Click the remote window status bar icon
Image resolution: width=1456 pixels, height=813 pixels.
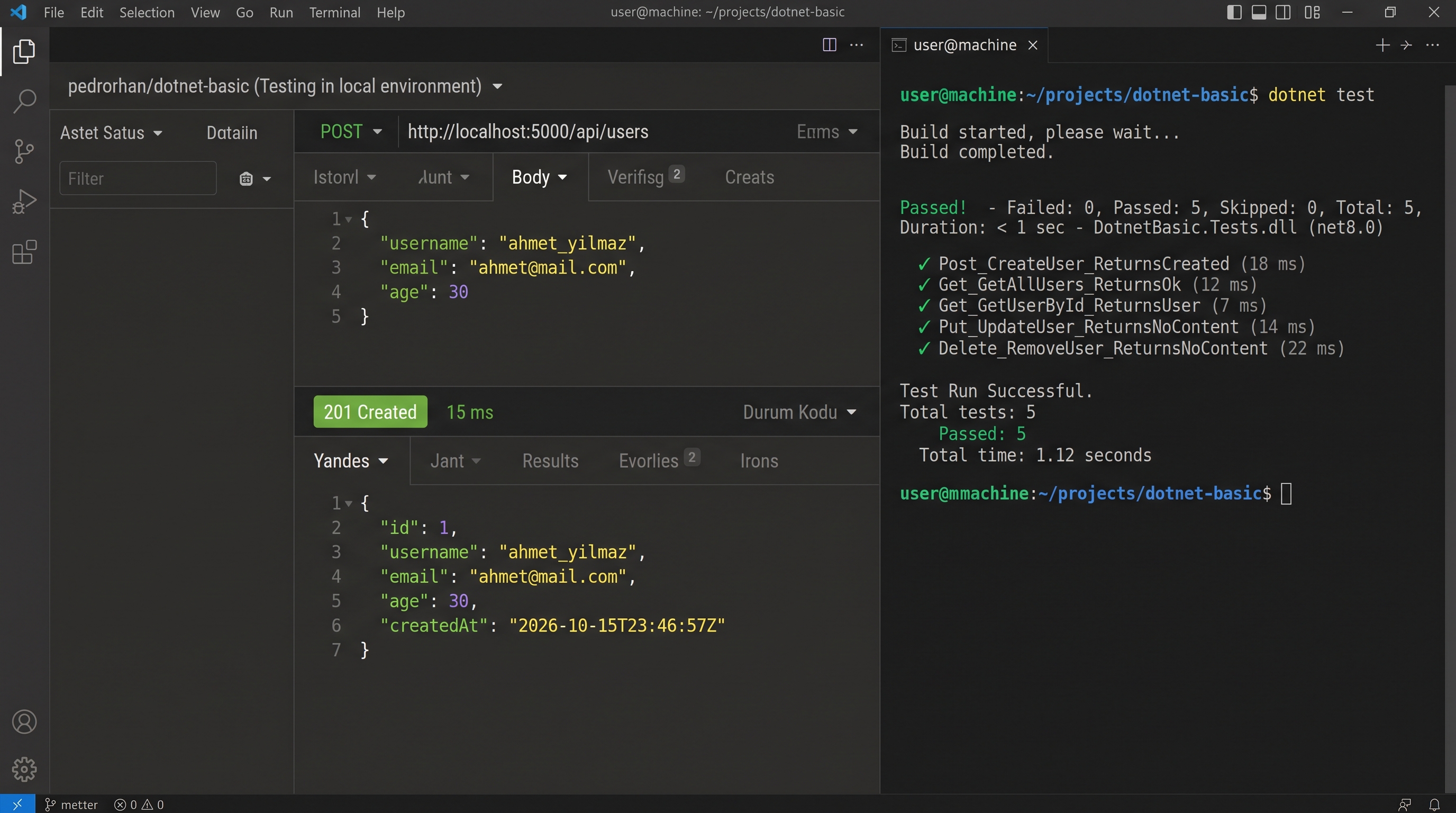[x=17, y=804]
